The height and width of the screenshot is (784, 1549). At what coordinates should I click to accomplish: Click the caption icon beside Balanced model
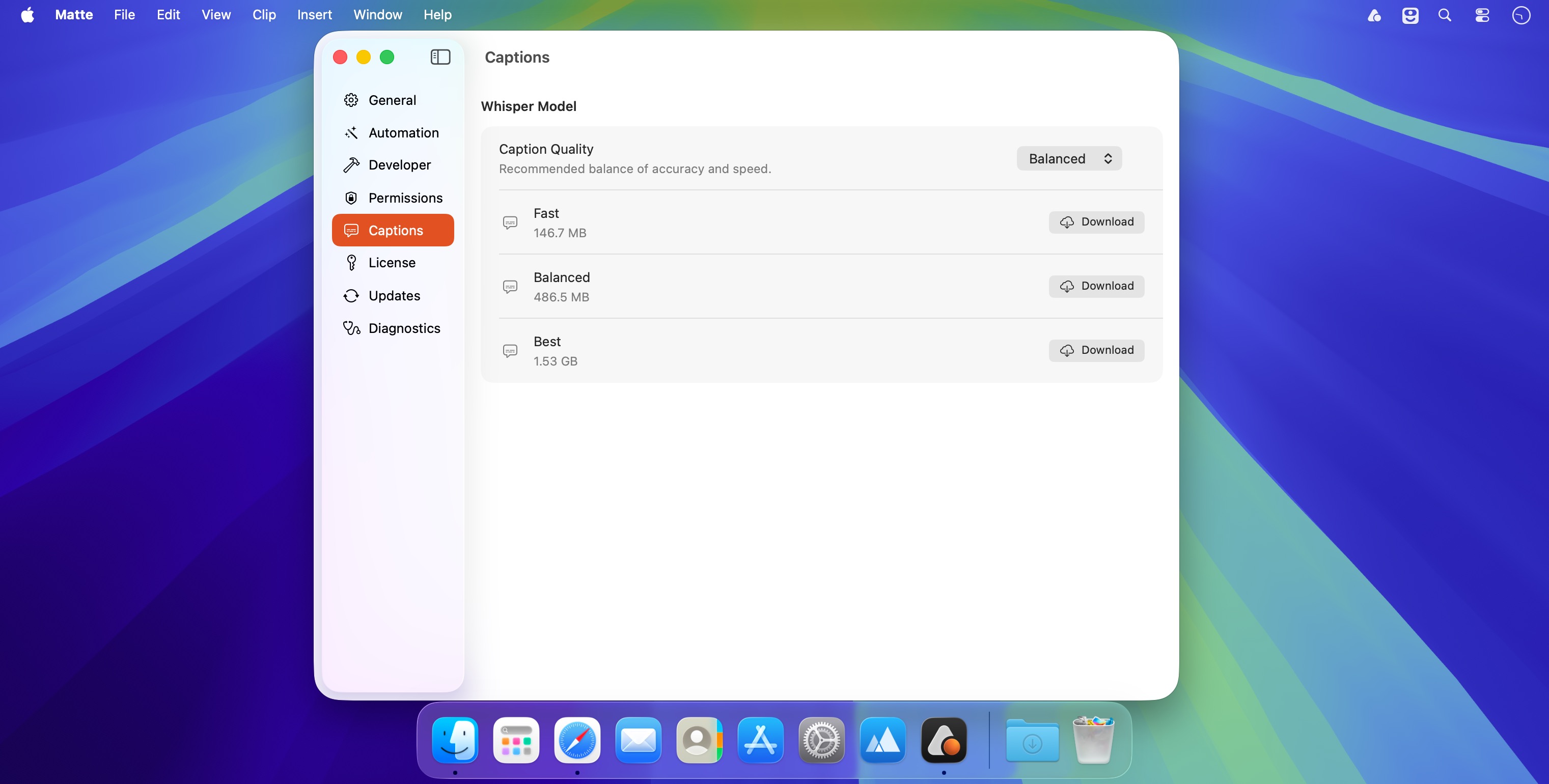click(x=510, y=287)
